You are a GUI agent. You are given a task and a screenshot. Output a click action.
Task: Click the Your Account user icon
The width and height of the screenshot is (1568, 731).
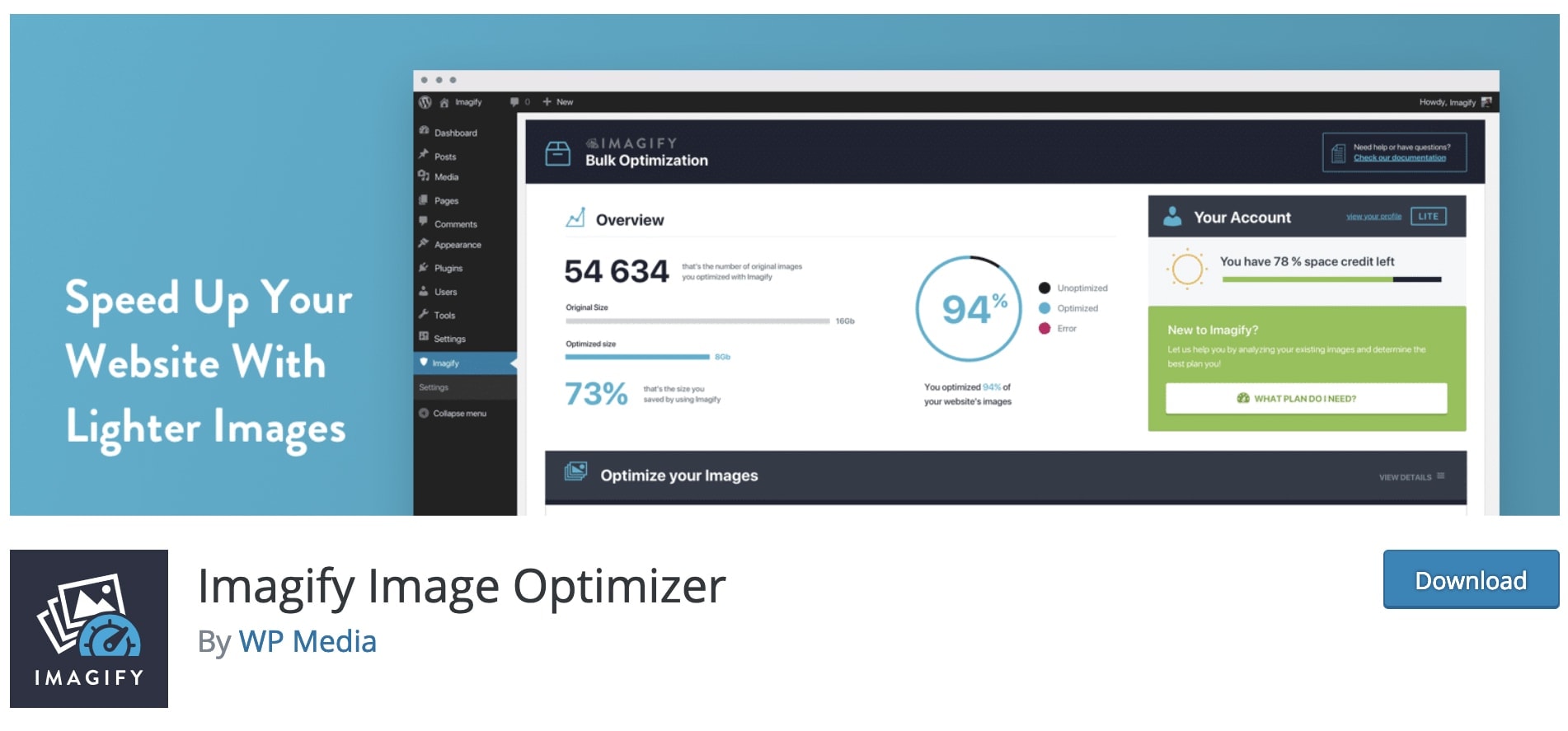pyautogui.click(x=1172, y=217)
